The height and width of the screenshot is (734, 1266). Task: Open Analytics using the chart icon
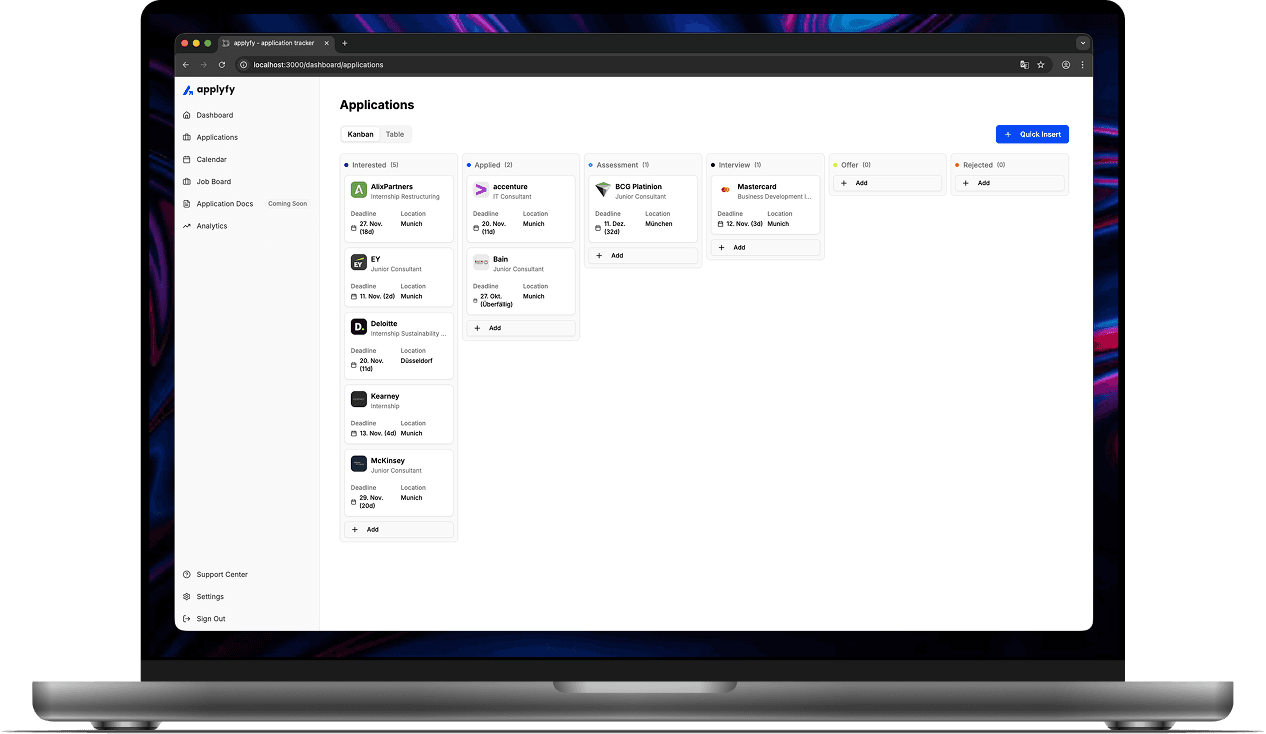(186, 225)
